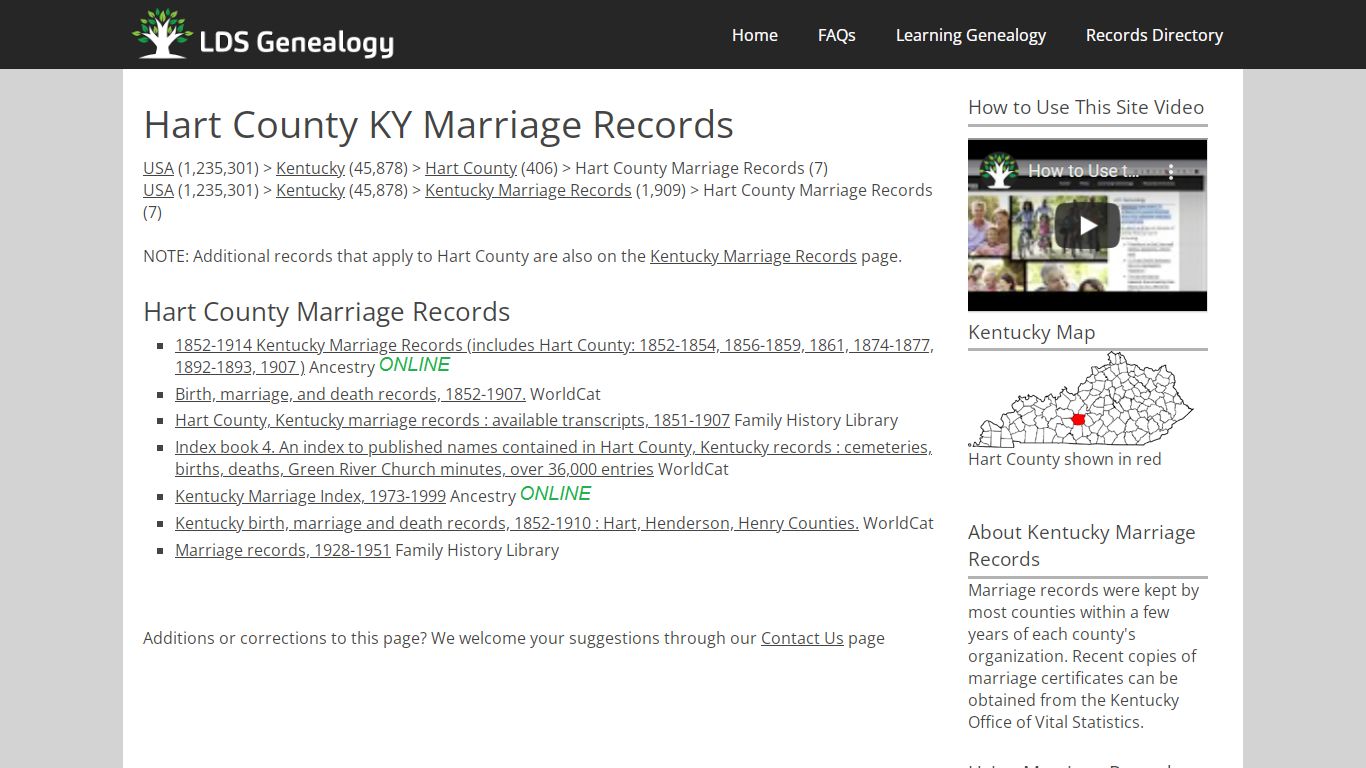Click ONLINE badge beside 1852-1914 records
This screenshot has width=1366, height=768.
pyautogui.click(x=414, y=365)
